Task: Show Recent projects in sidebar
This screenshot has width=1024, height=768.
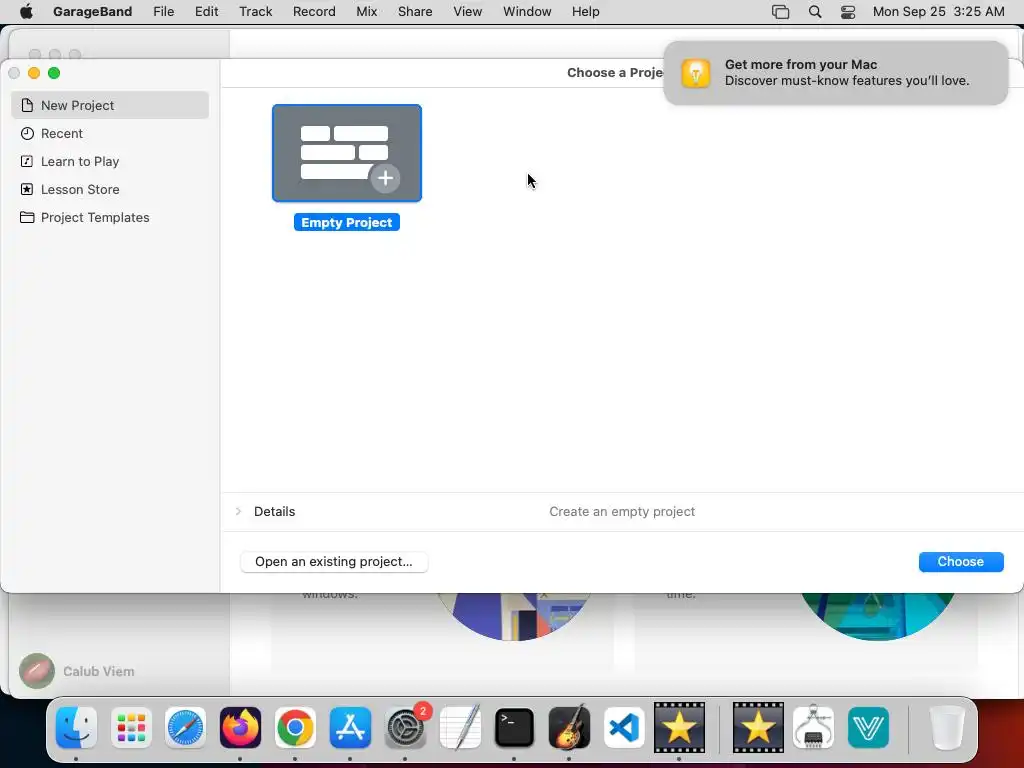Action: pos(110,133)
